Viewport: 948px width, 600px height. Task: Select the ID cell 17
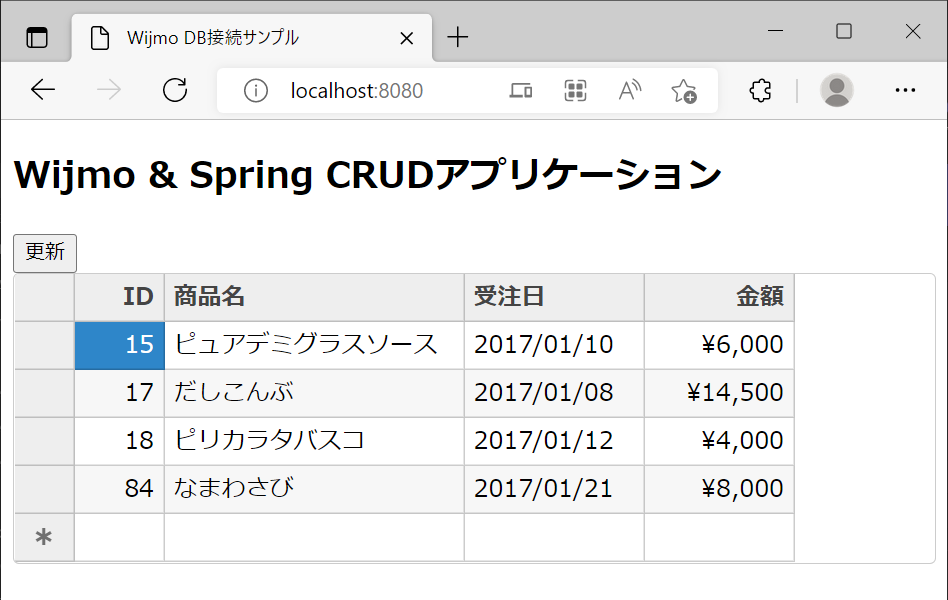point(120,393)
